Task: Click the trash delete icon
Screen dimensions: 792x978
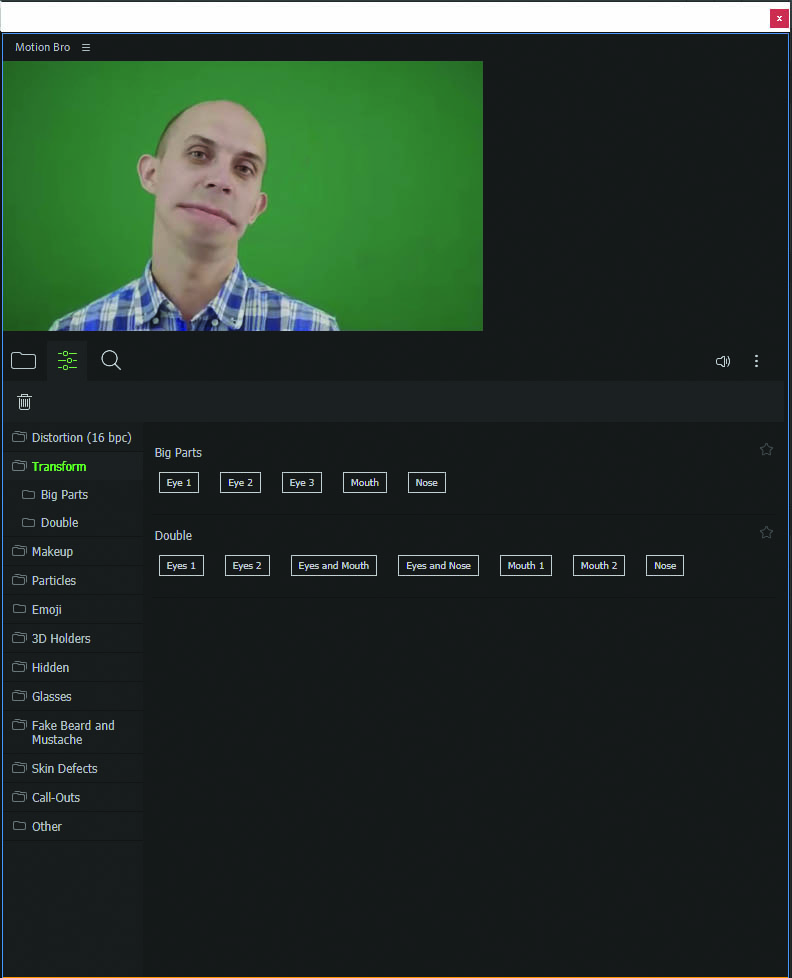Action: (24, 402)
